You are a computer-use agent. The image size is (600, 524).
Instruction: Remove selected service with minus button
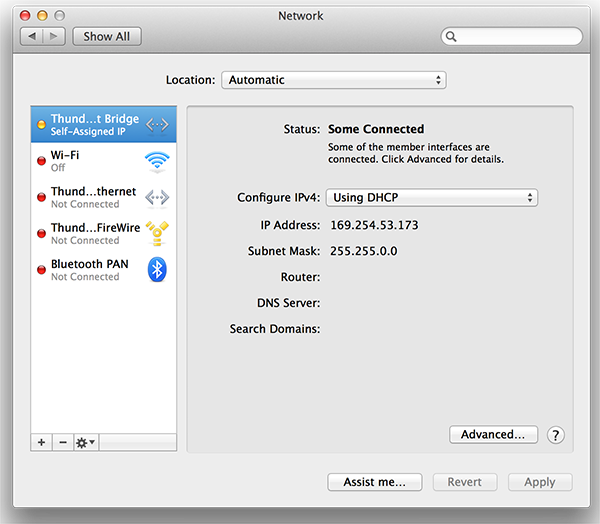click(63, 442)
